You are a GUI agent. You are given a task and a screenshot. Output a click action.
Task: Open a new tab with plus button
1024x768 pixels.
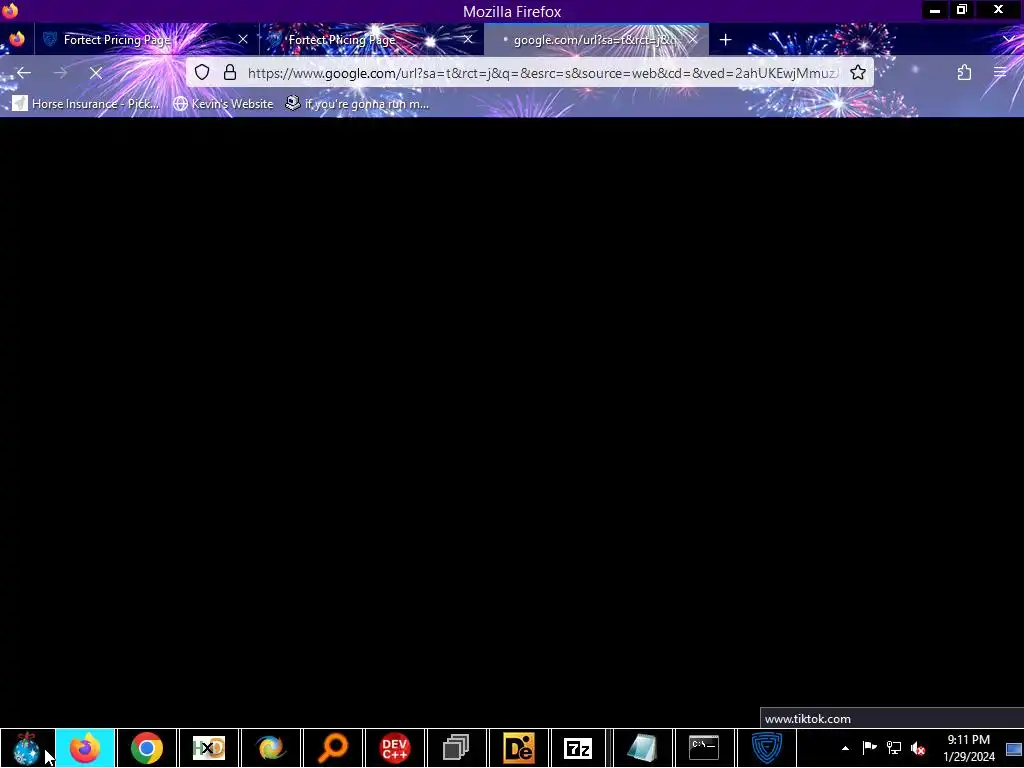tap(726, 40)
